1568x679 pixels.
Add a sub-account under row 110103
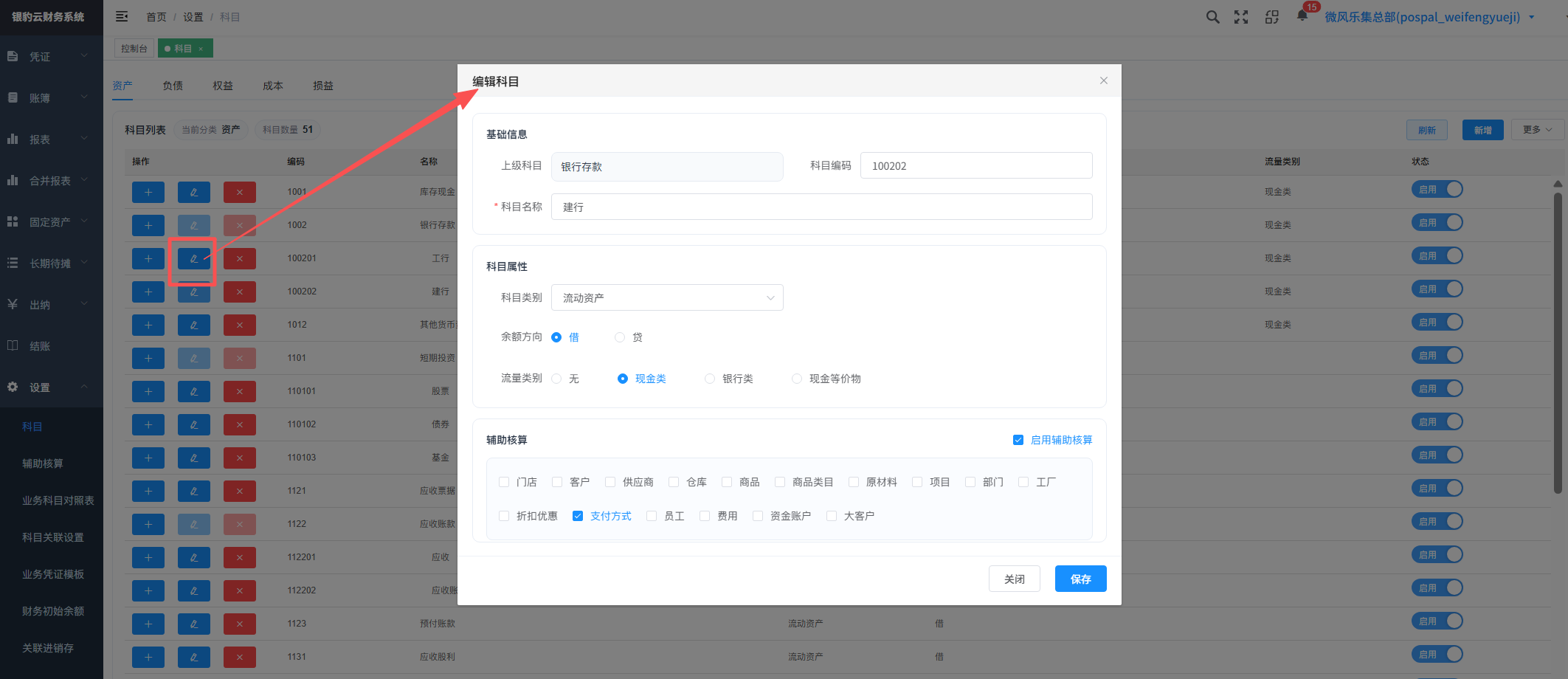pyautogui.click(x=148, y=458)
